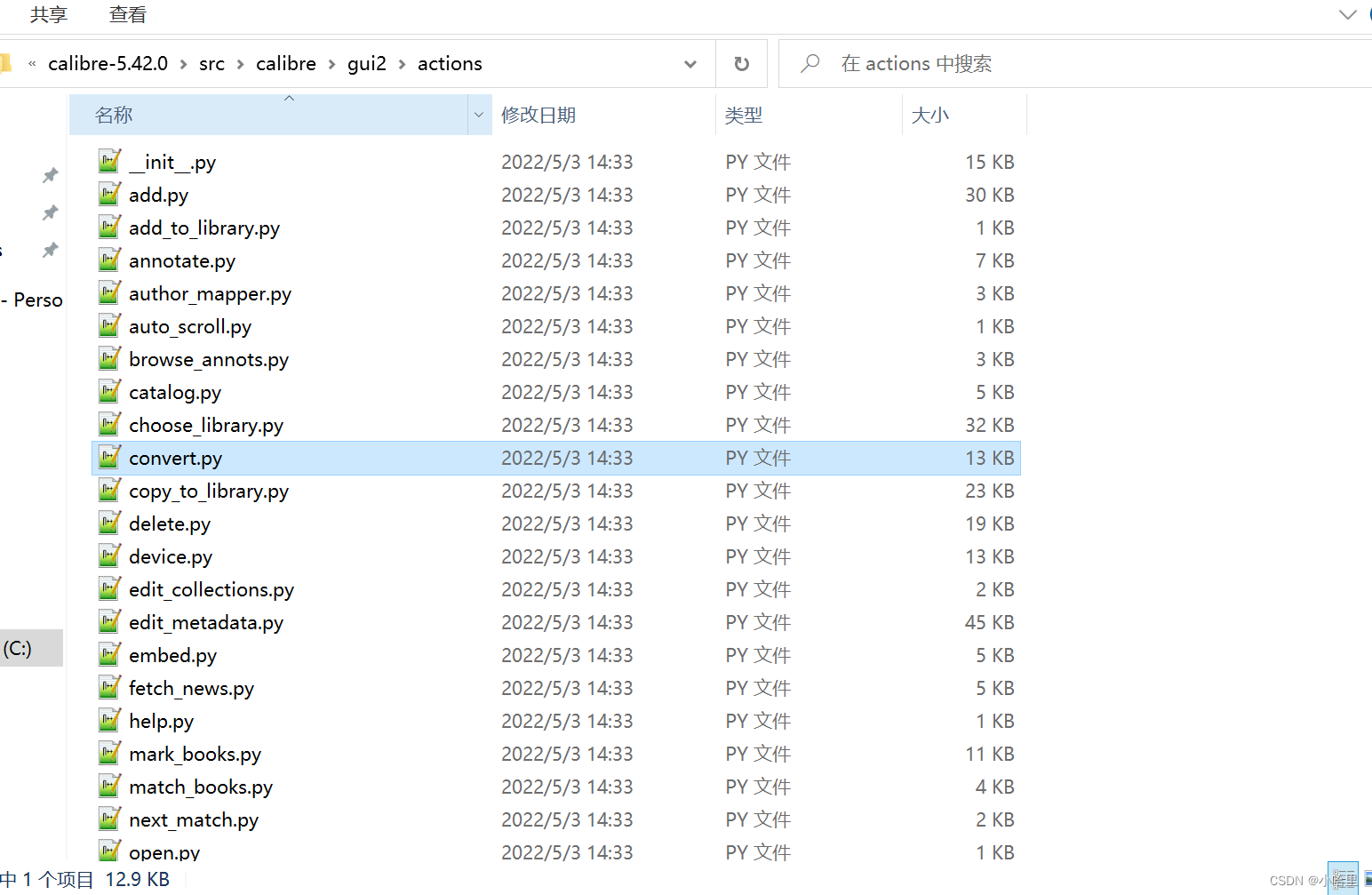Image resolution: width=1372 pixels, height=895 pixels.
Task: Expand the ribbon with the top chevron
Action: (x=1348, y=14)
